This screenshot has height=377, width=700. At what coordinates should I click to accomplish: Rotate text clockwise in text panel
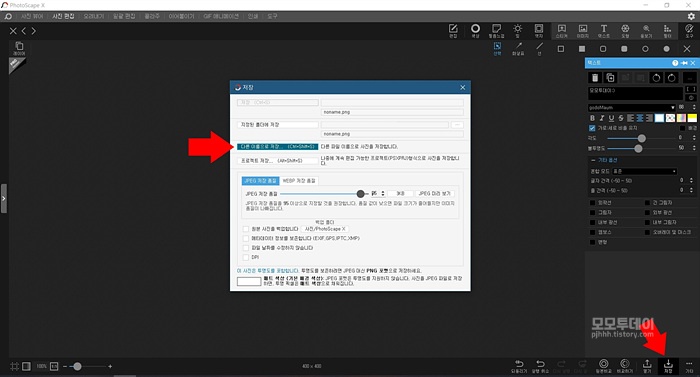(x=671, y=78)
